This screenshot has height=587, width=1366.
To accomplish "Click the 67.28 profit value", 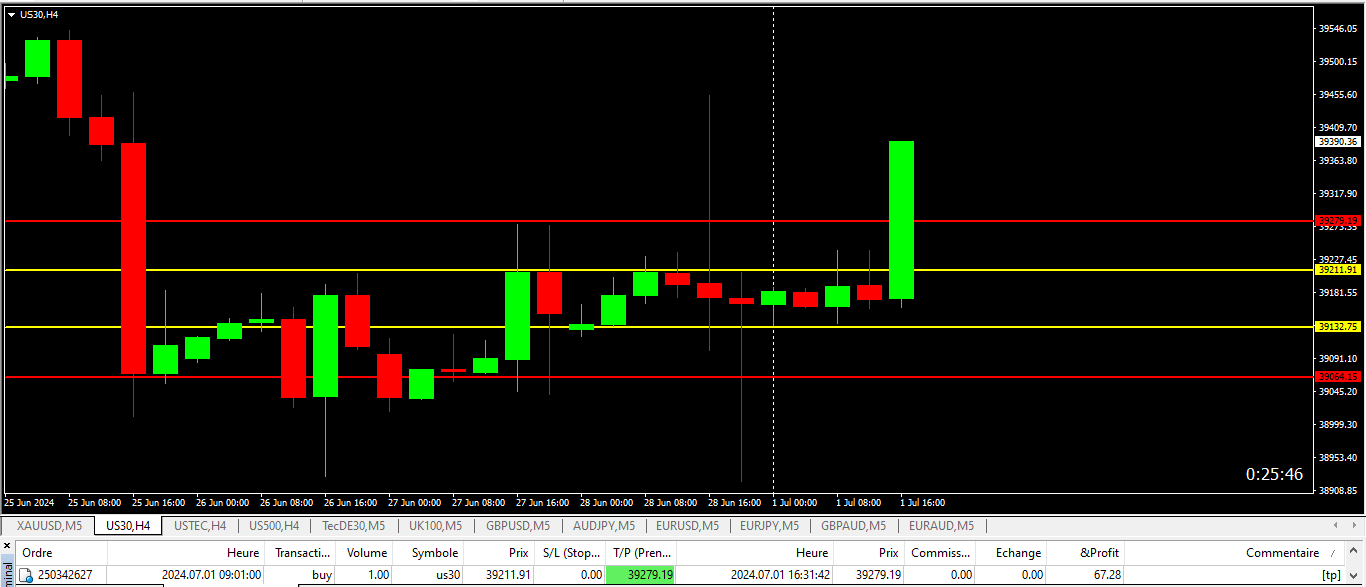I will click(x=1105, y=575).
